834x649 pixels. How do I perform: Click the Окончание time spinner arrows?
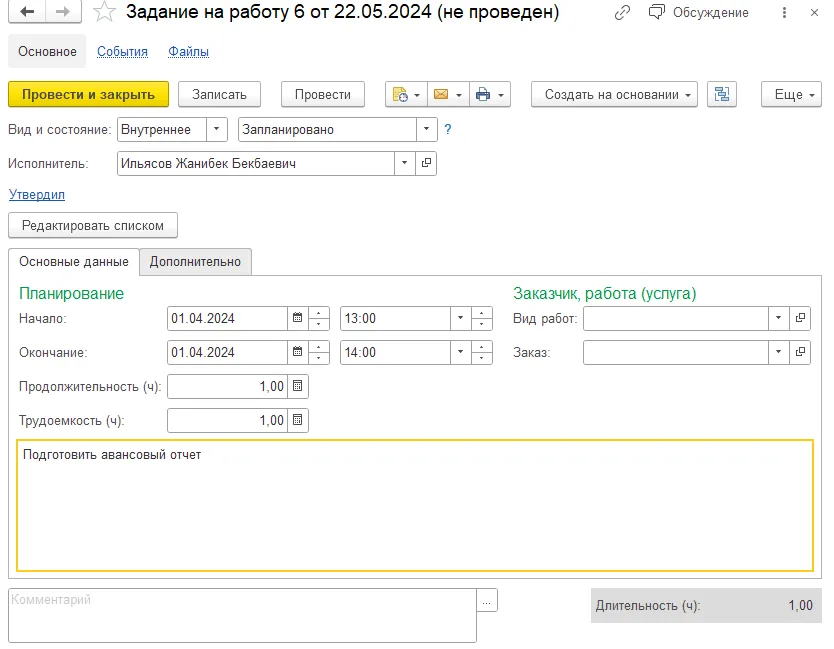pyautogui.click(x=482, y=352)
